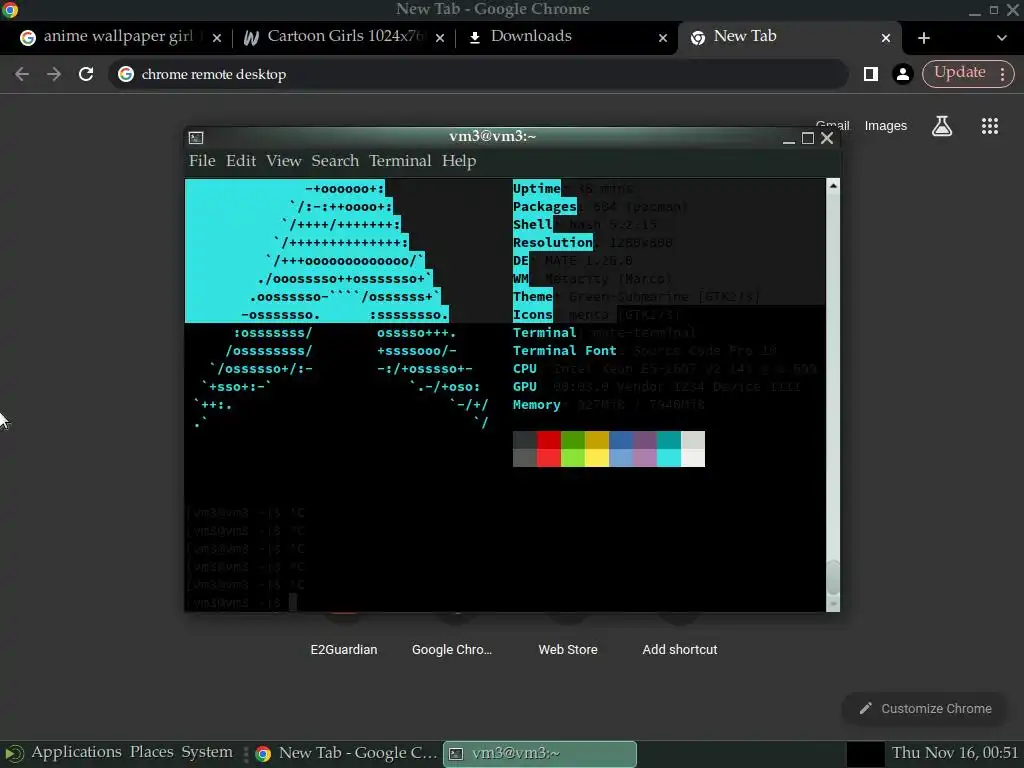Image resolution: width=1024 pixels, height=768 pixels.
Task: Click the Uptime label in terminal output
Action: coord(536,189)
